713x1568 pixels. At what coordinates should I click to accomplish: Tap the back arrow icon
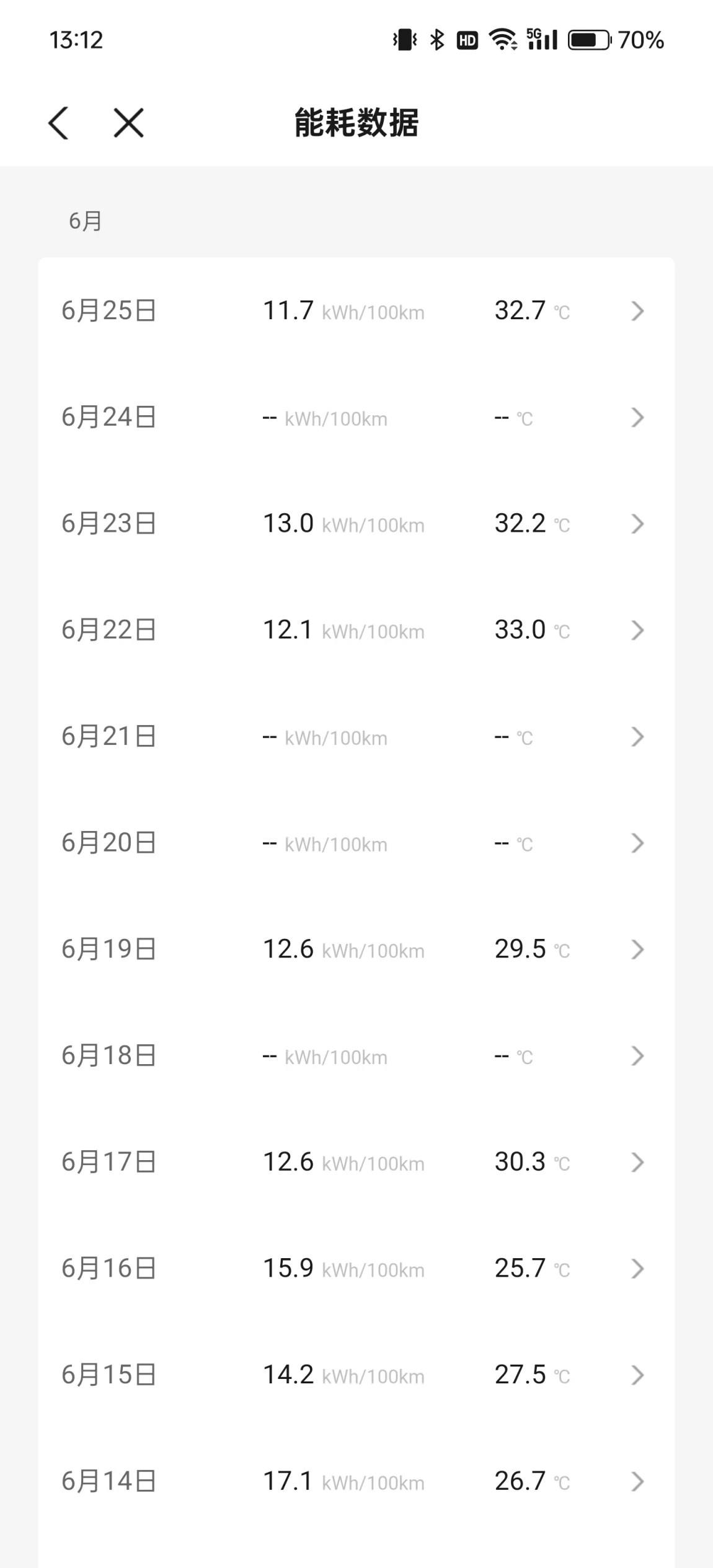tap(58, 123)
